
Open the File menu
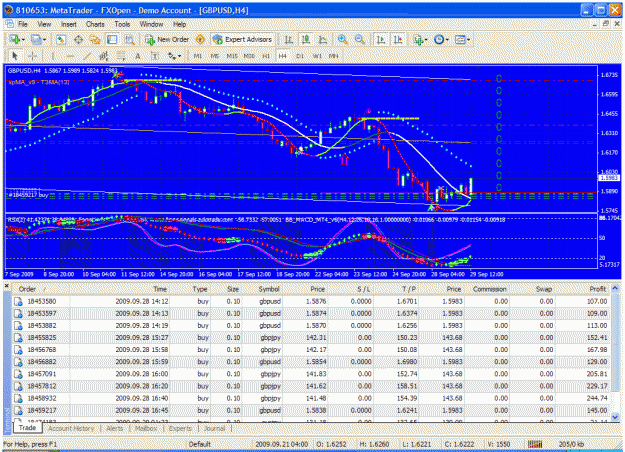pyautogui.click(x=23, y=24)
